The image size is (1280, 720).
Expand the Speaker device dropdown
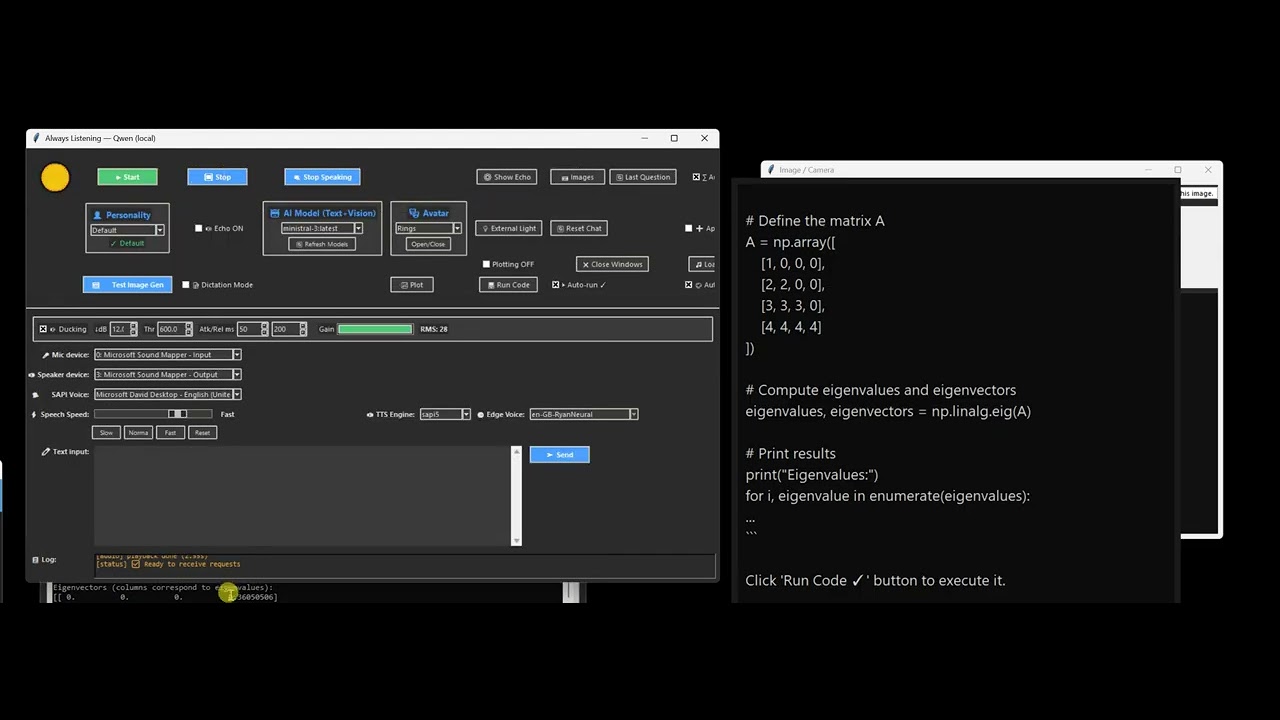click(x=168, y=375)
